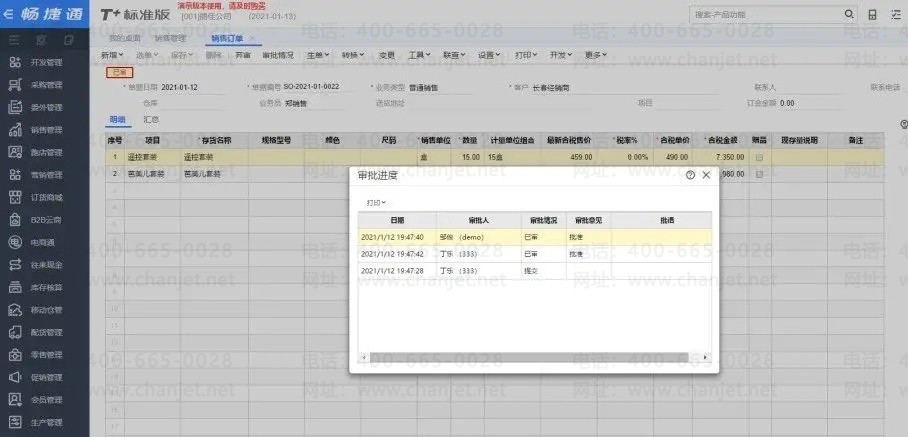Expand the 转换 dropdown in toolbar
Viewport: 908px width, 437px height.
point(353,56)
